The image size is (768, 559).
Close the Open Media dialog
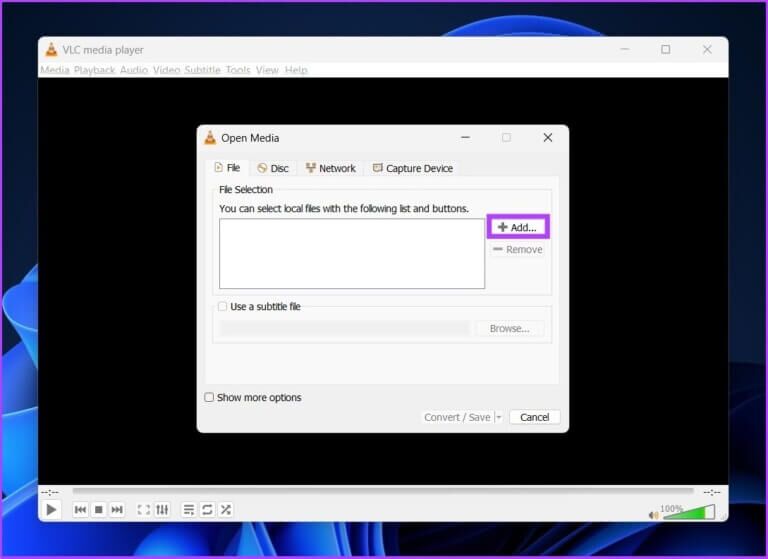tap(548, 138)
